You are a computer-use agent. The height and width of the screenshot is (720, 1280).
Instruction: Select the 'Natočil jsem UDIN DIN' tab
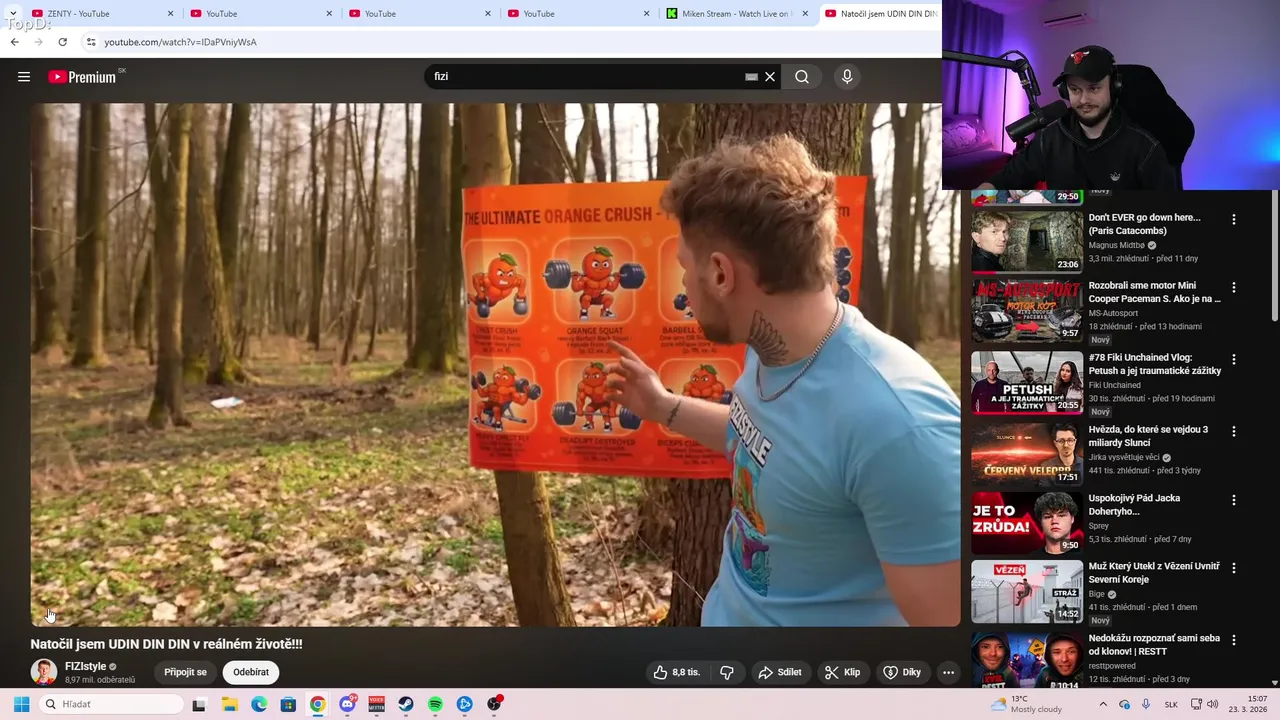tap(880, 14)
